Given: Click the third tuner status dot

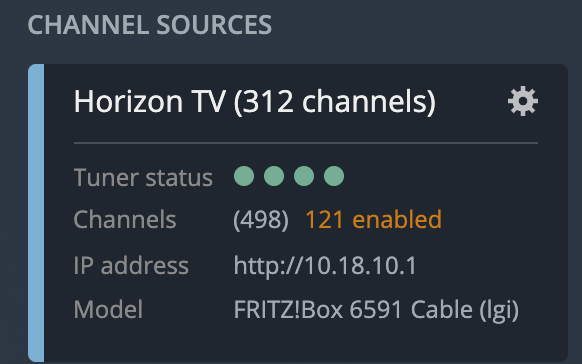Looking at the screenshot, I should tap(304, 176).
